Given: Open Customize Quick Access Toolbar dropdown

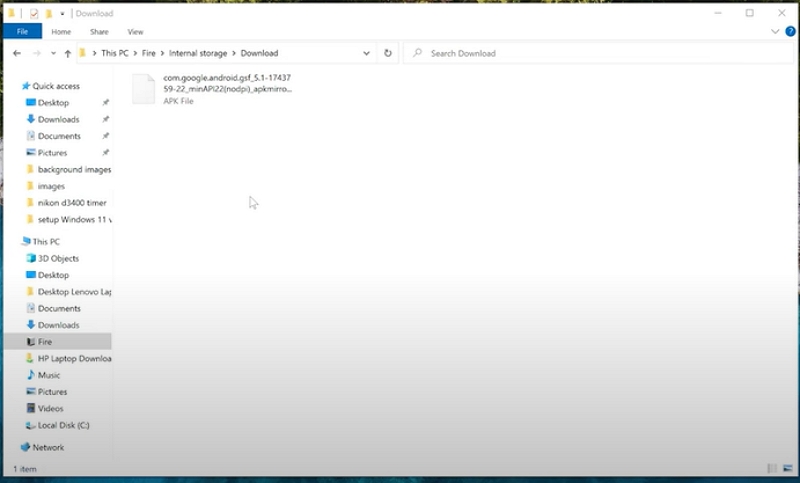Looking at the screenshot, I should click(62, 14).
